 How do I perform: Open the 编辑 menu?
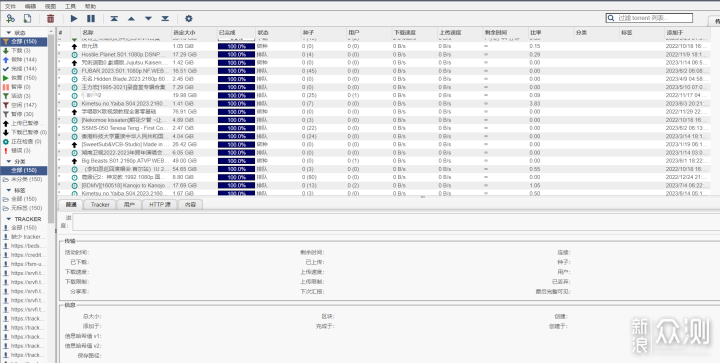pyautogui.click(x=30, y=6)
